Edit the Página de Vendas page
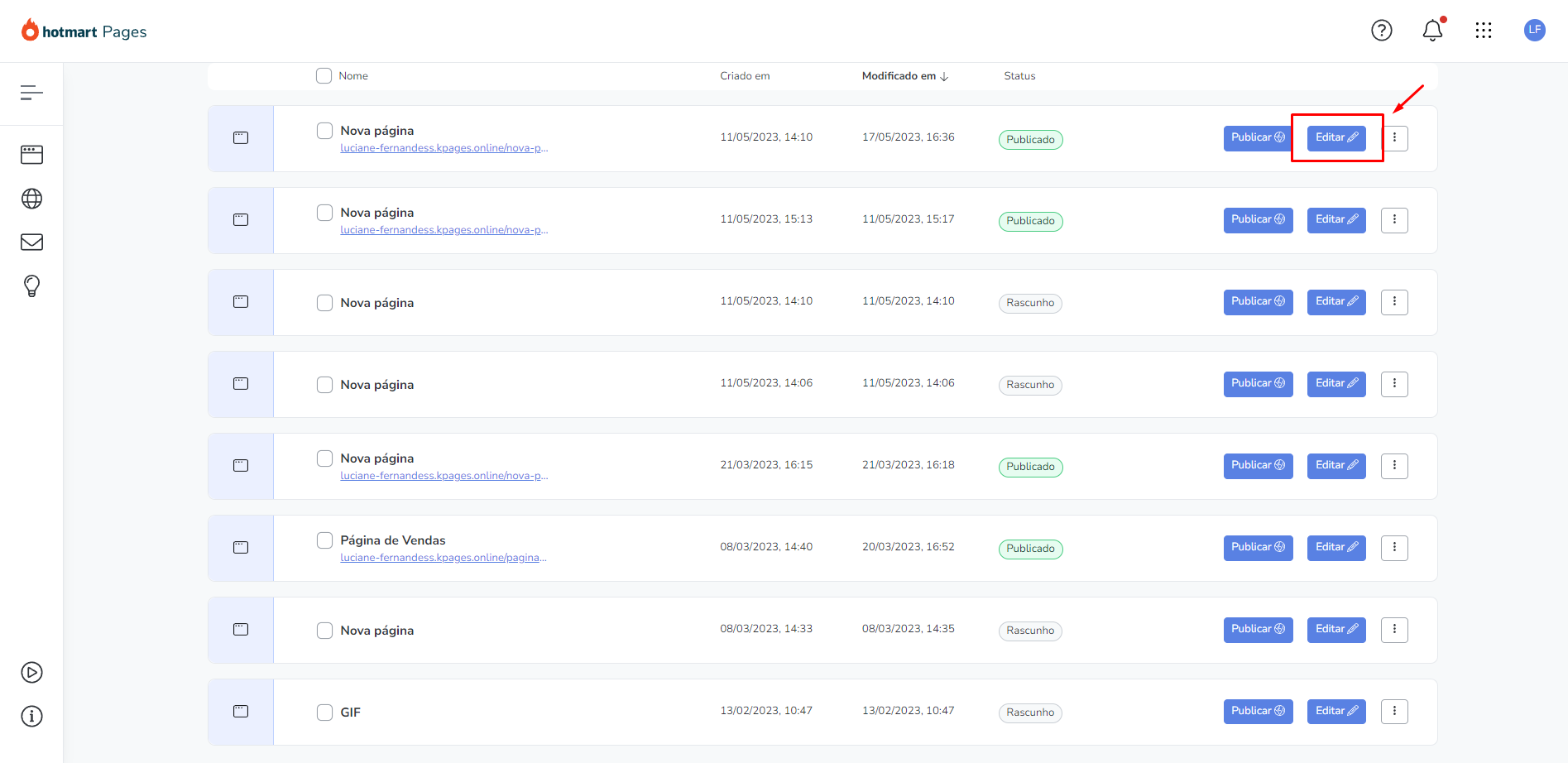 pyautogui.click(x=1336, y=548)
